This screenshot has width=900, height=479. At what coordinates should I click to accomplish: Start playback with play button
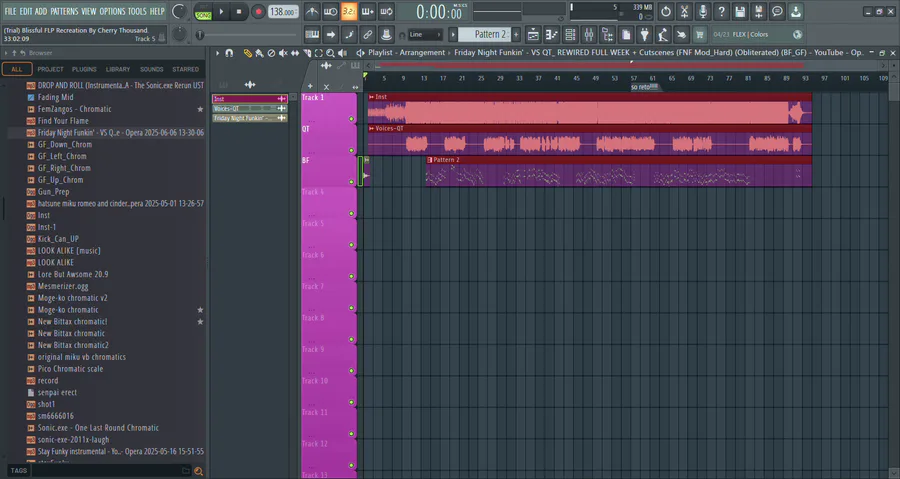[x=221, y=11]
